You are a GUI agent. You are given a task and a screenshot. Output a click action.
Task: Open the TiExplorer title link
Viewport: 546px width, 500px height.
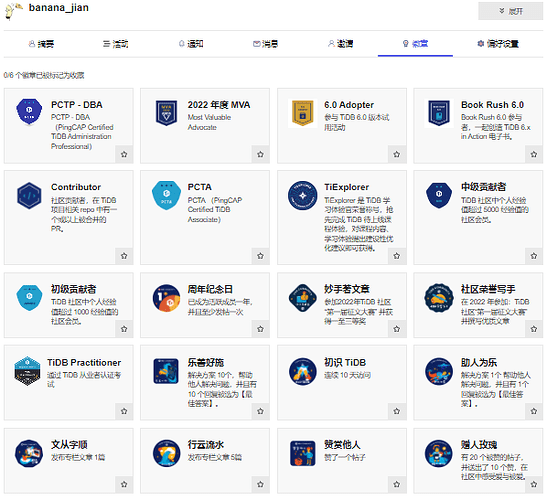point(346,187)
